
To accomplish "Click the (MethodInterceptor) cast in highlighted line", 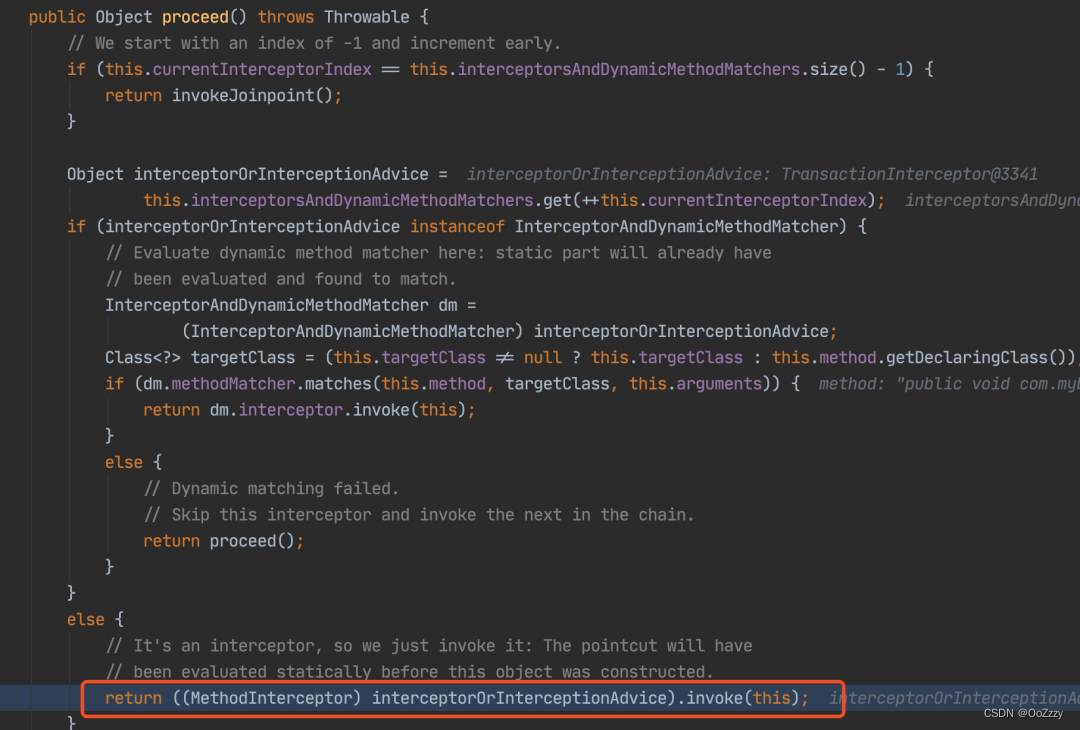I will click(271, 698).
